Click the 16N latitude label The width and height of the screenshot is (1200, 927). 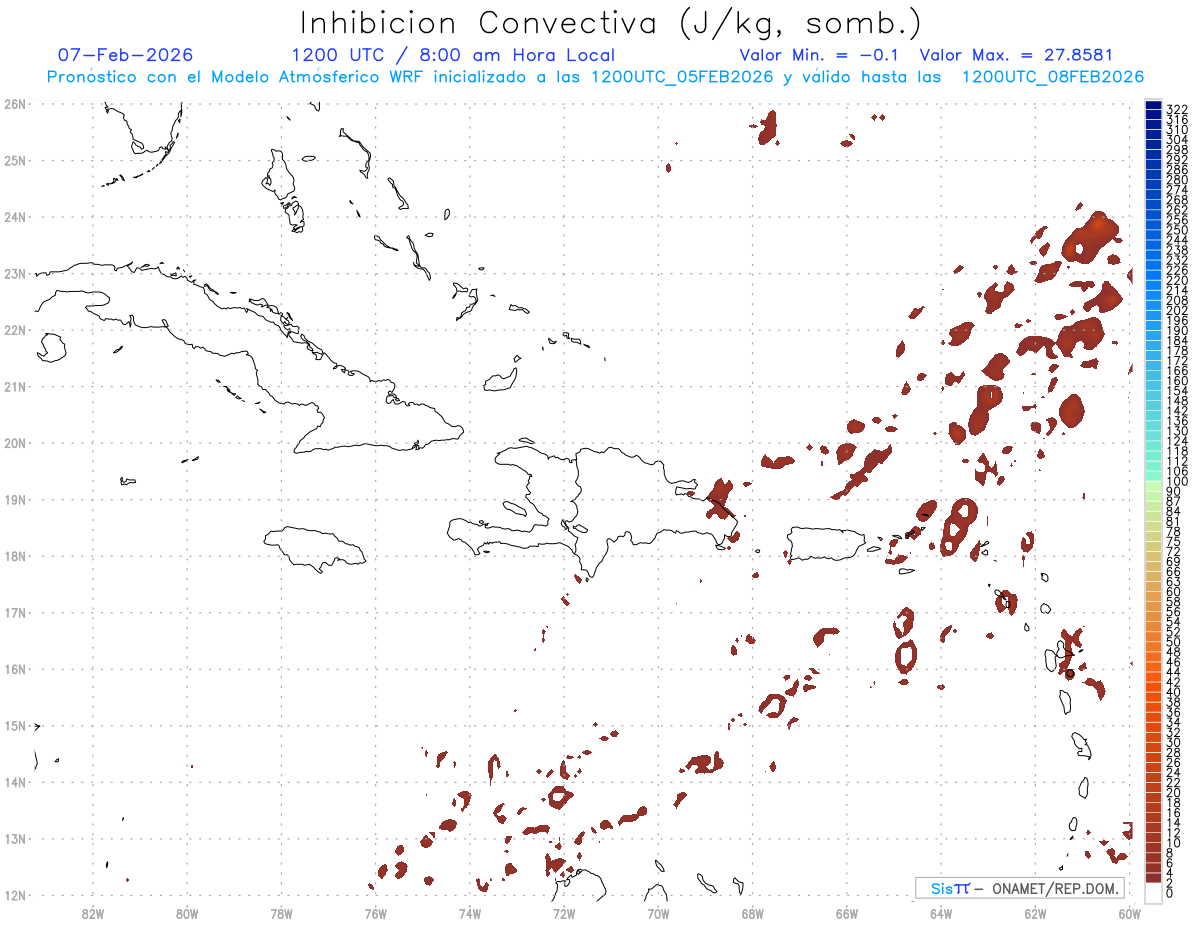pyautogui.click(x=15, y=669)
